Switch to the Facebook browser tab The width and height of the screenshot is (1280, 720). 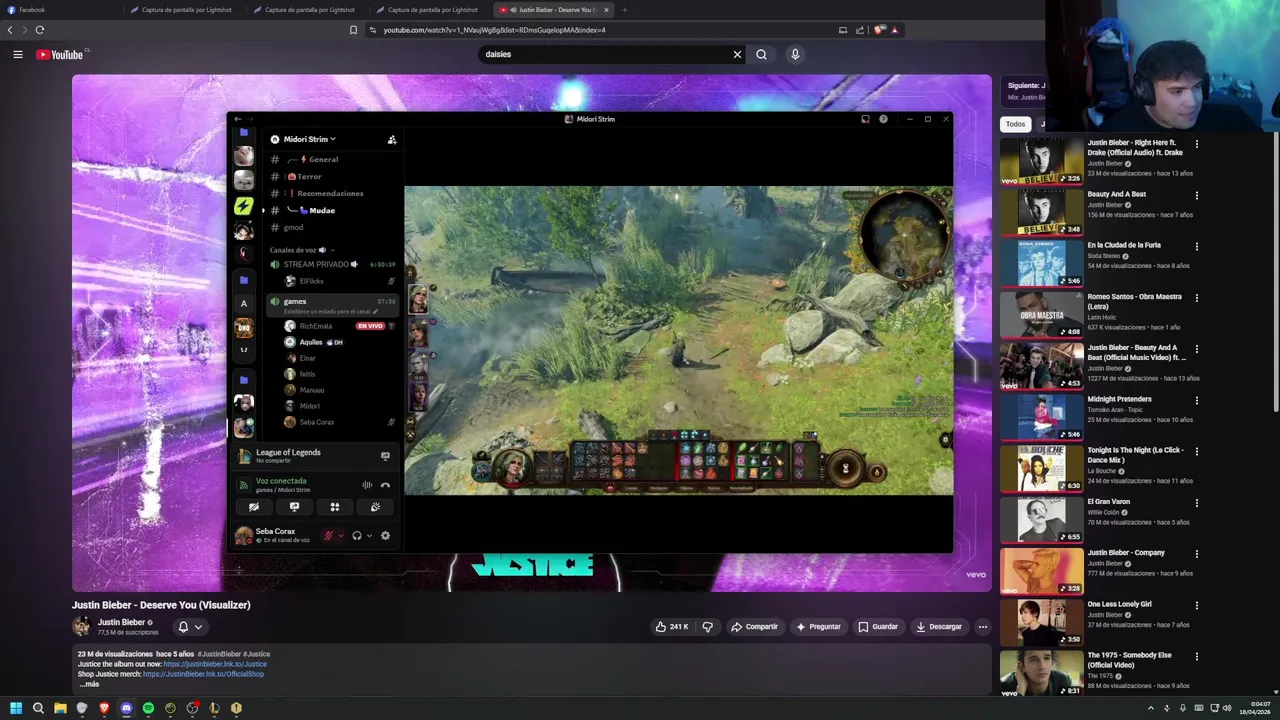tap(60, 10)
